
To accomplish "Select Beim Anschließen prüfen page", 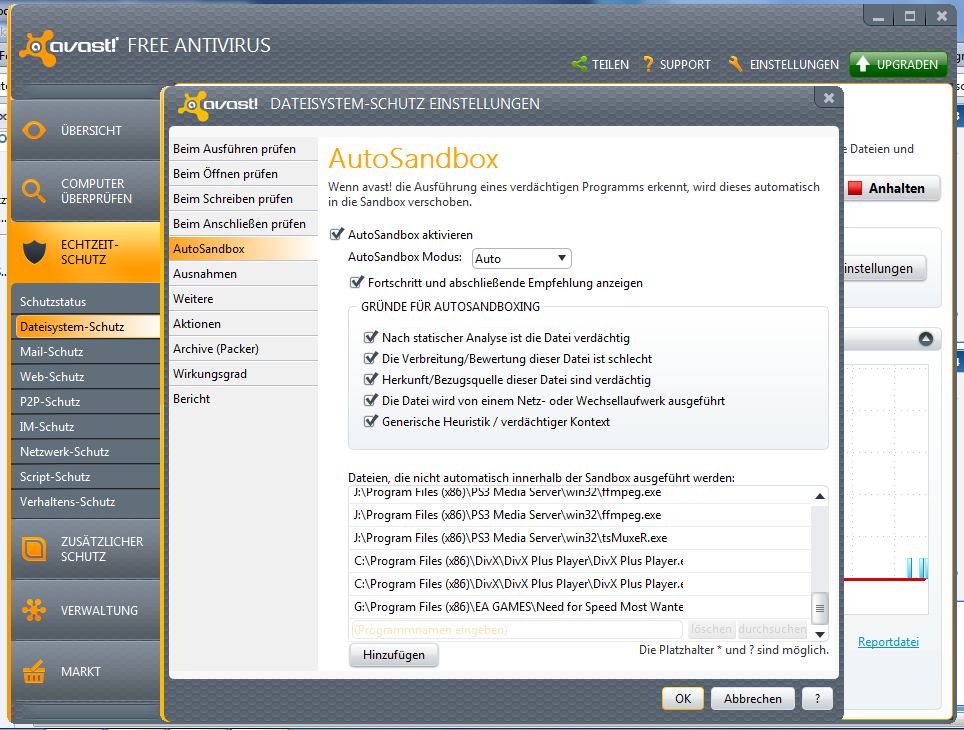I will (243, 224).
